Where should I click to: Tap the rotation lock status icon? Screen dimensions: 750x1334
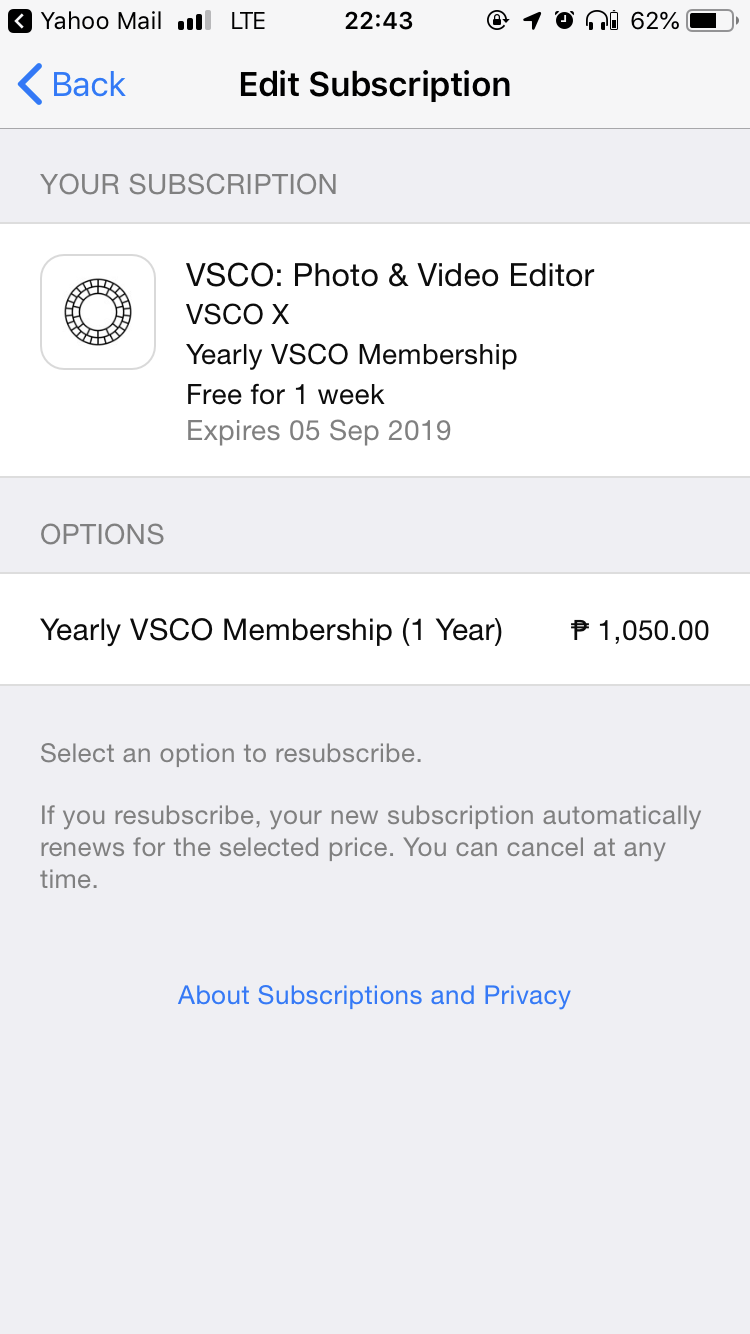tap(497, 21)
